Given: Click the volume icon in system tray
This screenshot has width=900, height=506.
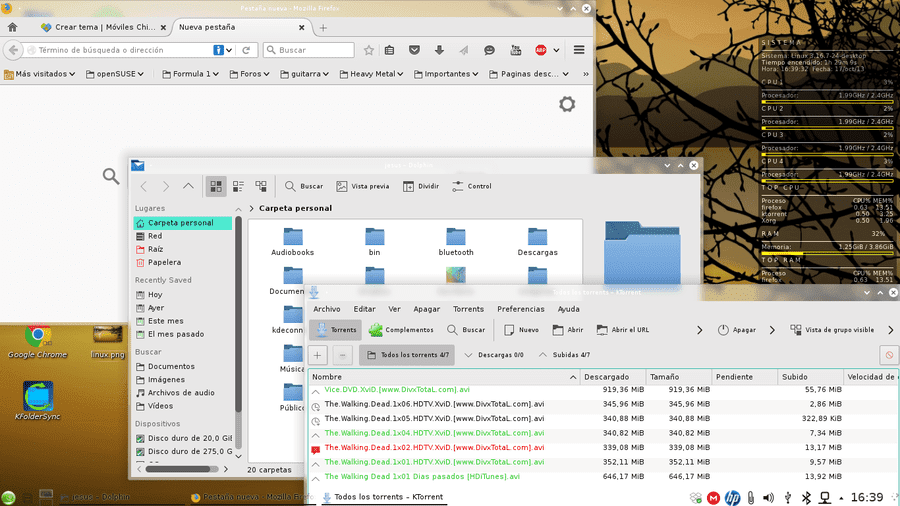Looking at the screenshot, I should click(x=769, y=497).
